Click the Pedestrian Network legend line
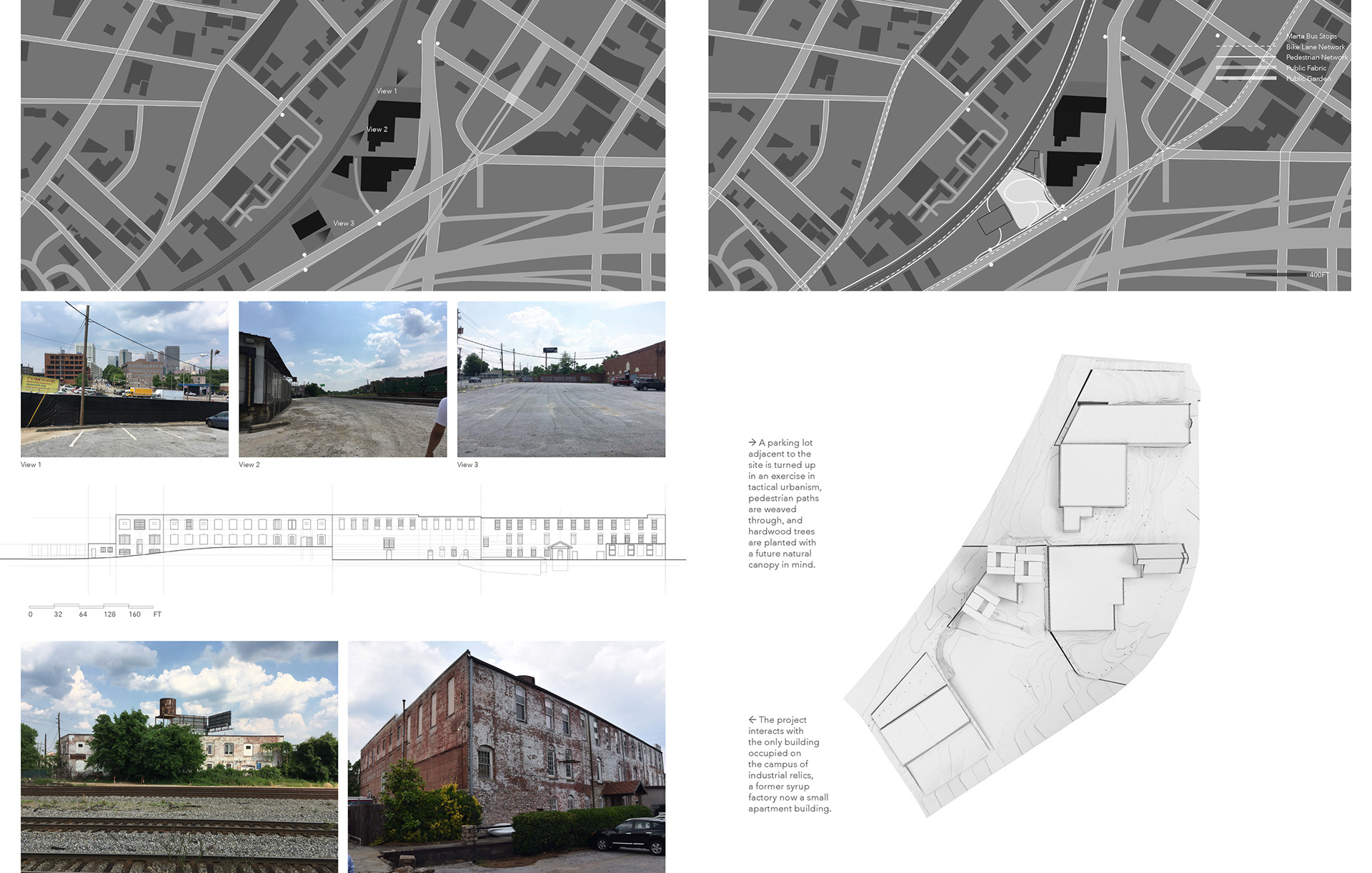The width and height of the screenshot is (1372, 873). [1246, 58]
